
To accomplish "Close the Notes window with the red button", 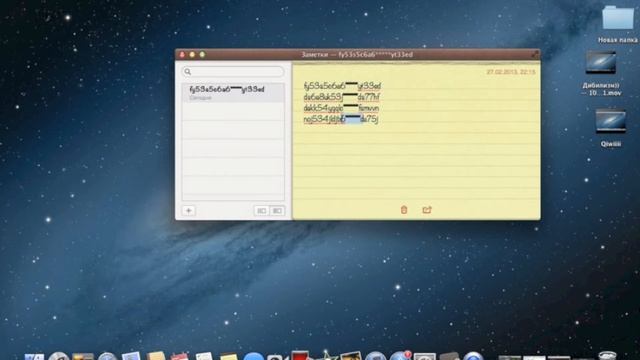I will tap(182, 54).
